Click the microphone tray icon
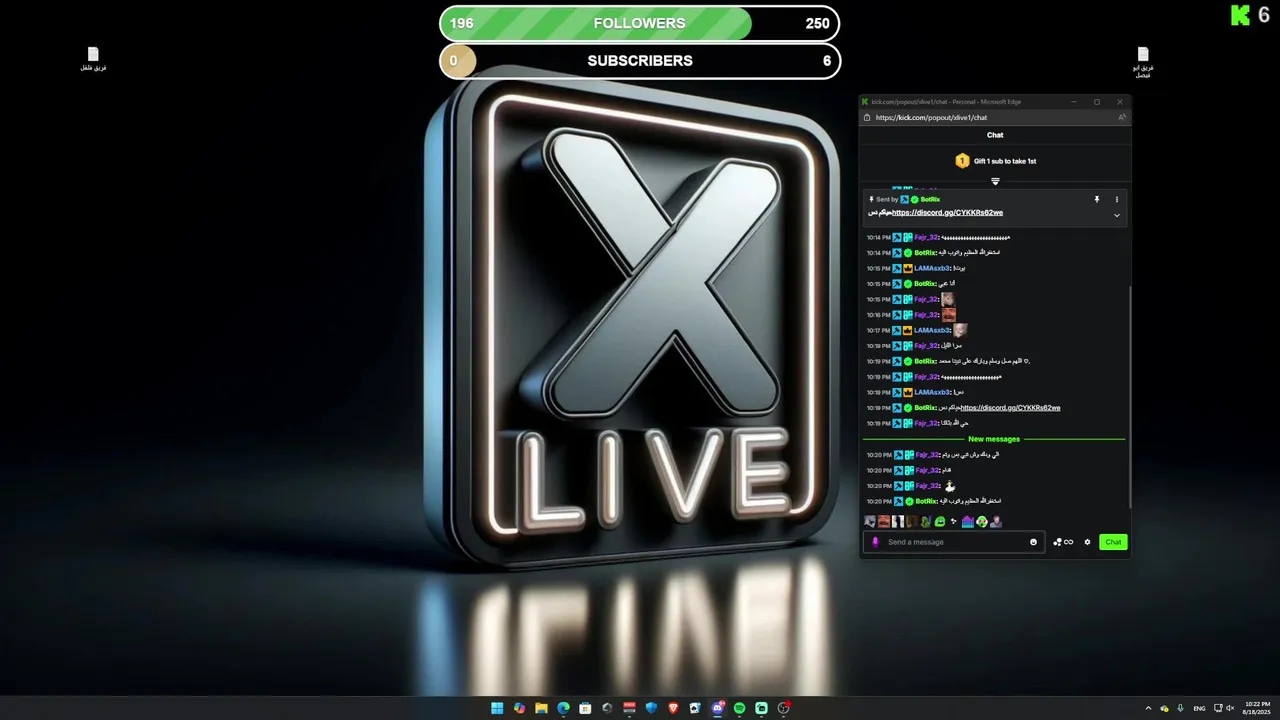The image size is (1280, 720). coord(1180,708)
